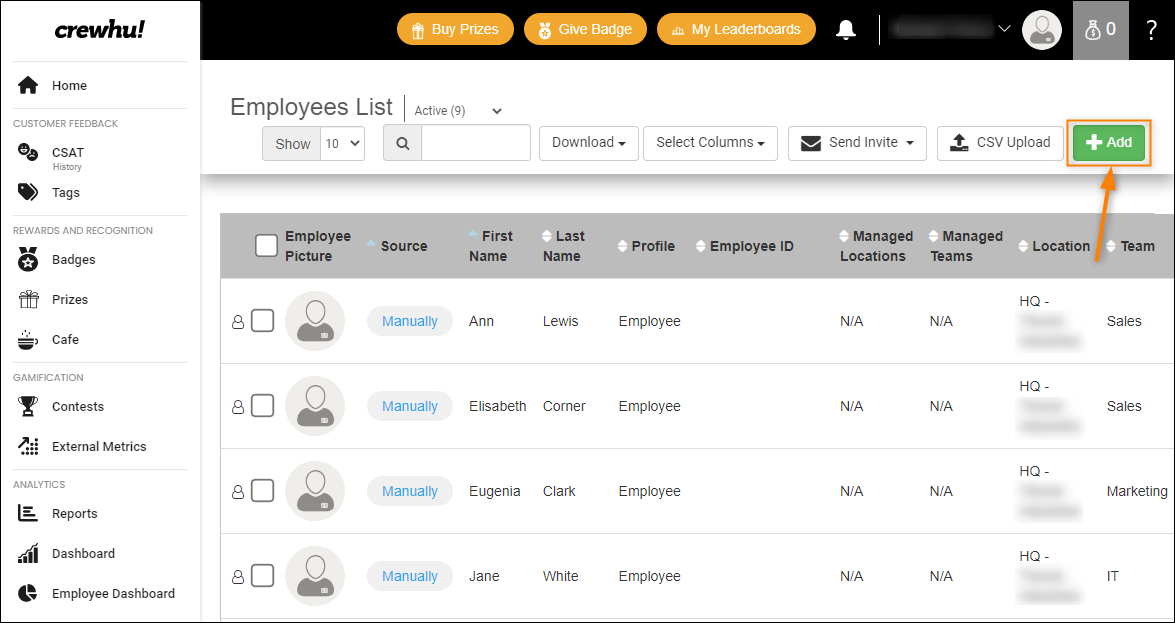This screenshot has width=1175, height=623.
Task: Sort by Managed Locations column
Action: click(876, 246)
